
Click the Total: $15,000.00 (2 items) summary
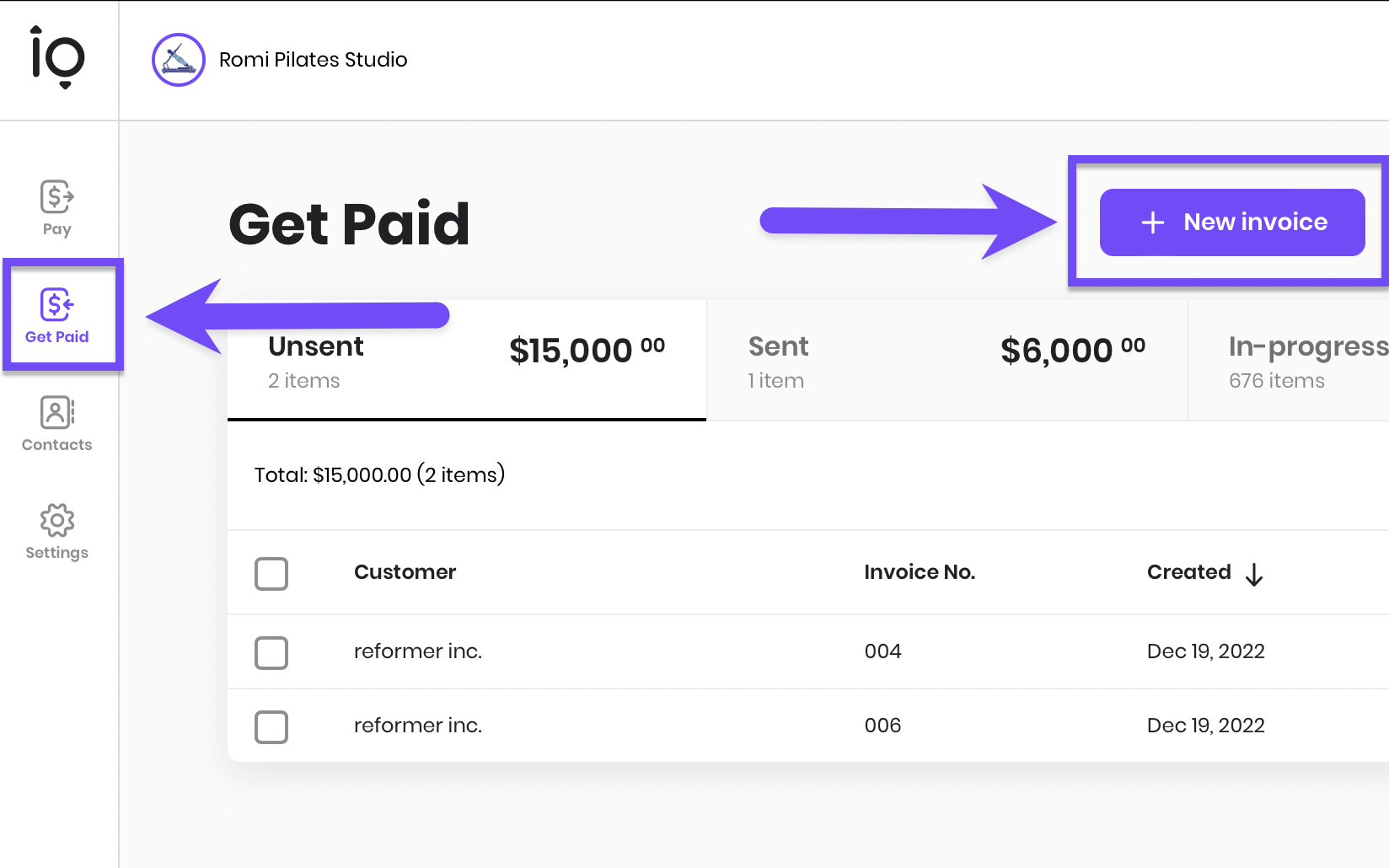380,474
